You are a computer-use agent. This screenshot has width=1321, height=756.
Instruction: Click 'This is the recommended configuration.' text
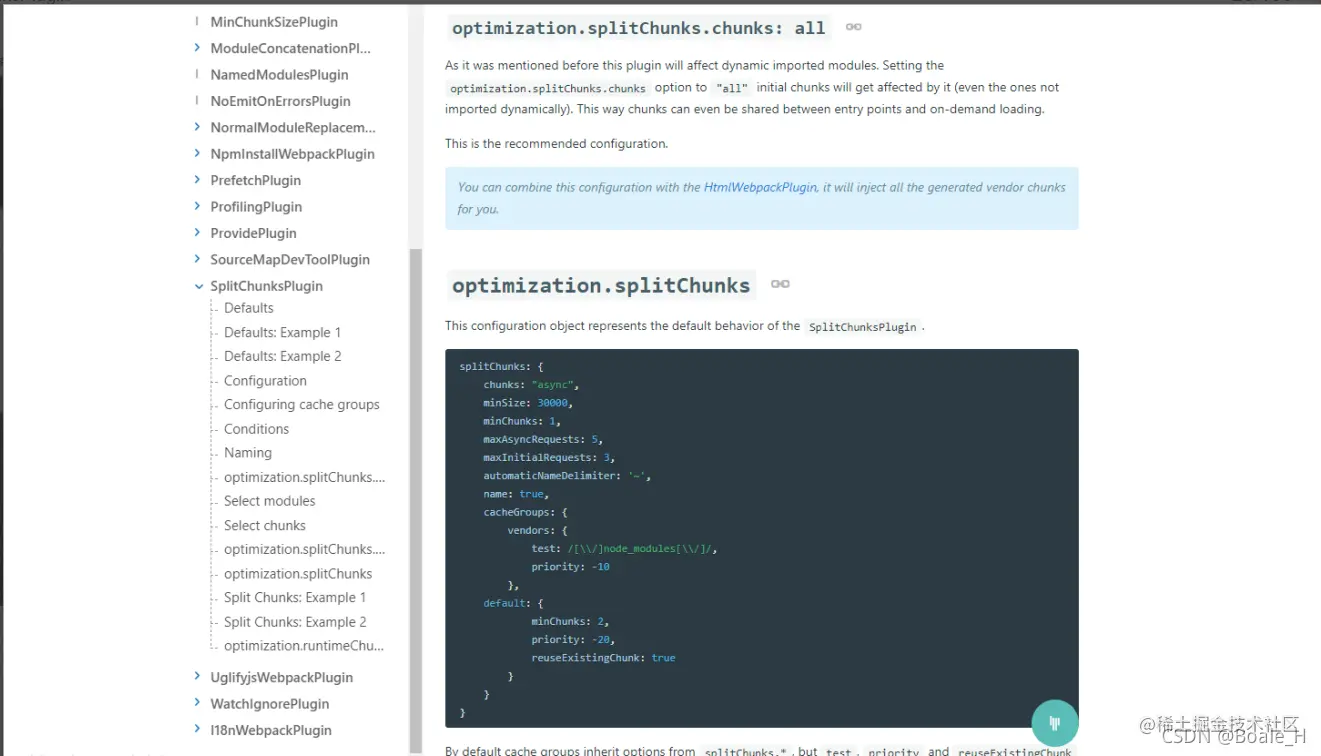(556, 144)
